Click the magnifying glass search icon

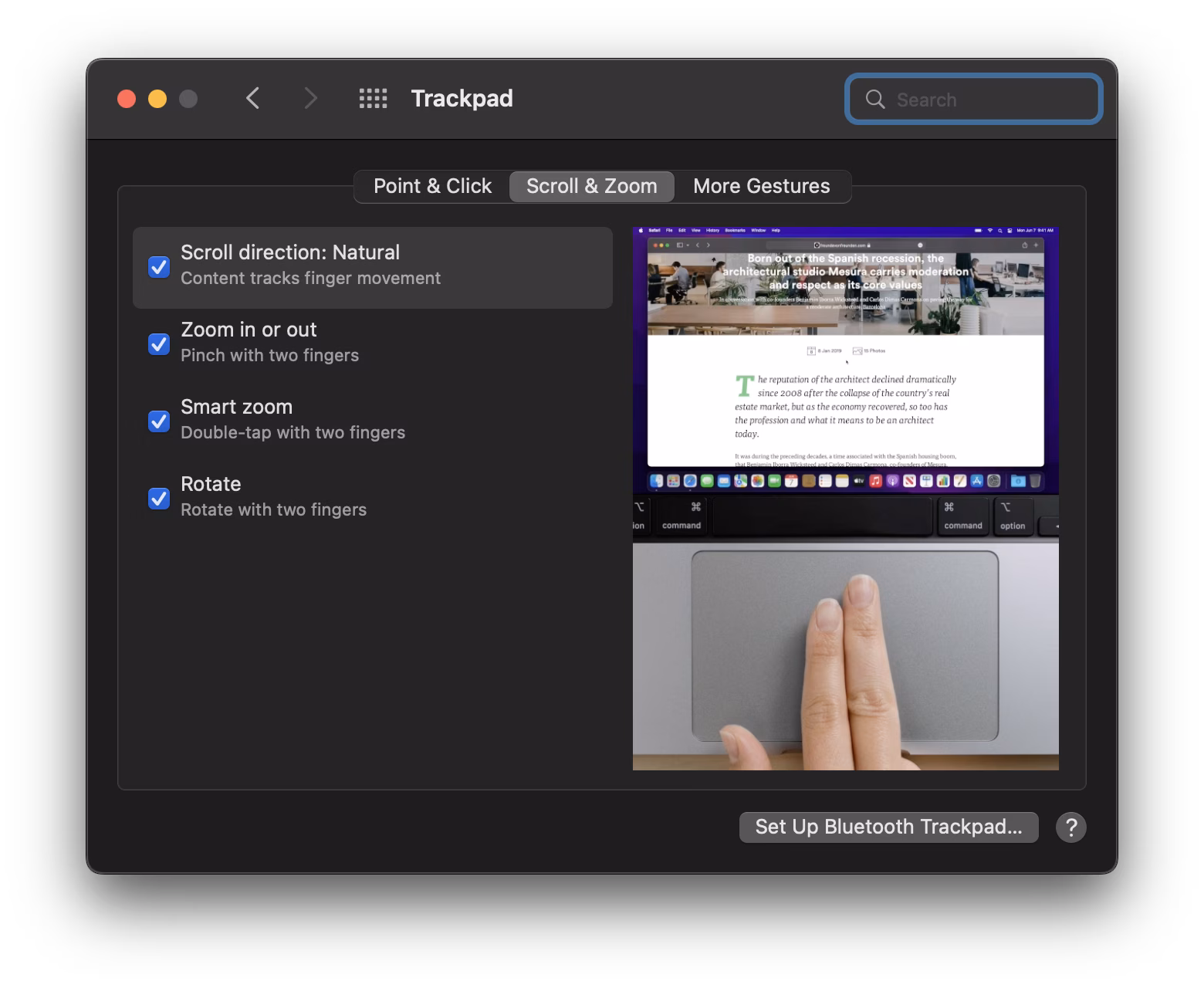pyautogui.click(x=875, y=100)
